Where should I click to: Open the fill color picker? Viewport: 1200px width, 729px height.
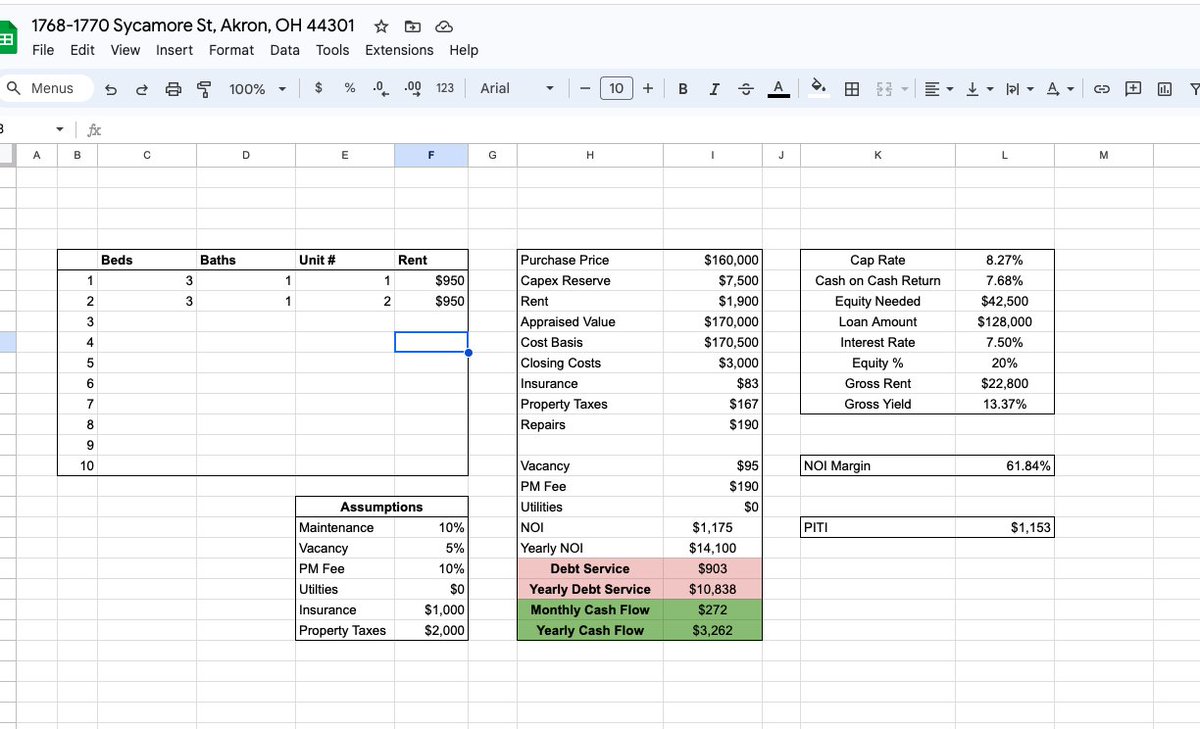coord(816,88)
